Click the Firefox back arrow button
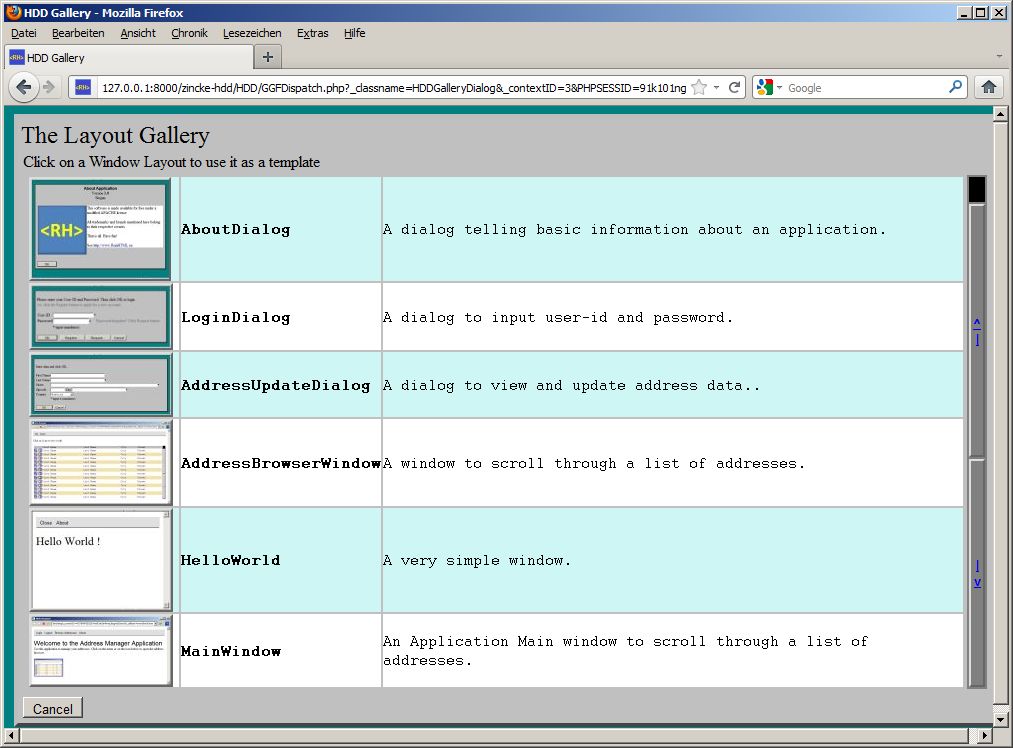This screenshot has height=748, width=1013. coord(23,87)
